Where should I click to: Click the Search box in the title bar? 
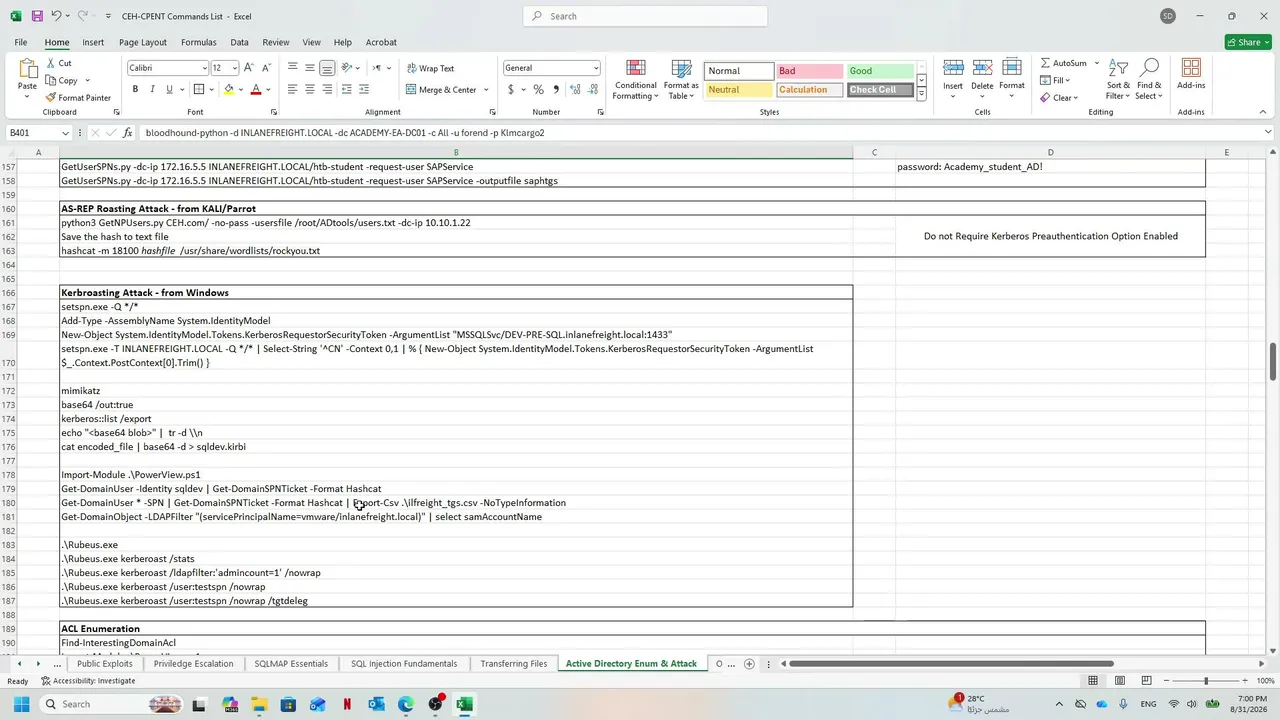pos(645,16)
